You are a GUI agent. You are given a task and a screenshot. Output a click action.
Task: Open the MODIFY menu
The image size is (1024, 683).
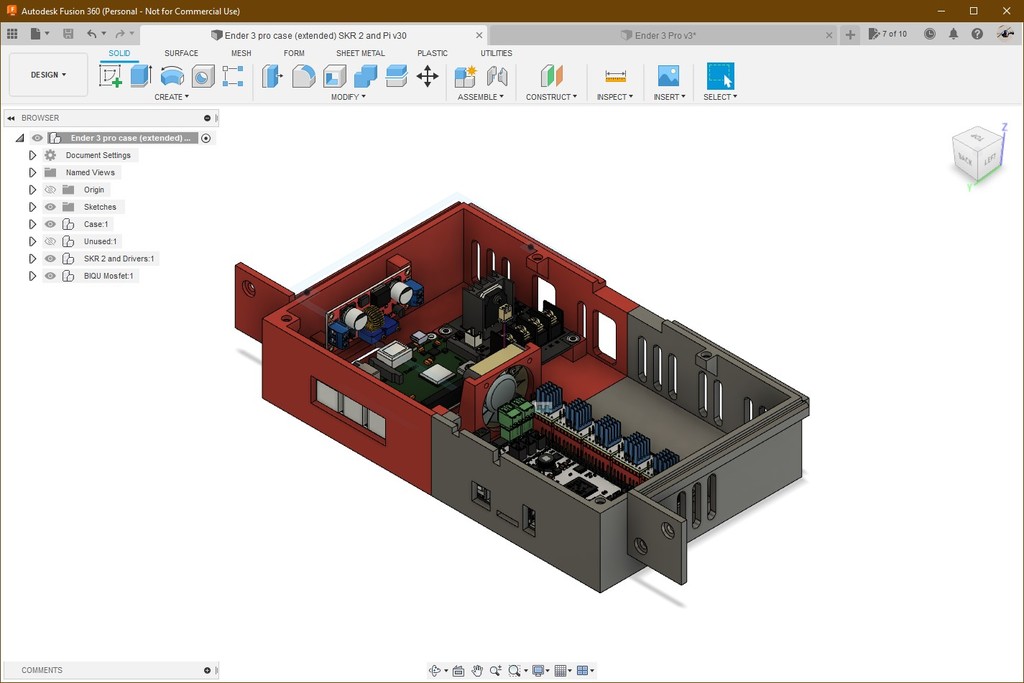coord(348,97)
